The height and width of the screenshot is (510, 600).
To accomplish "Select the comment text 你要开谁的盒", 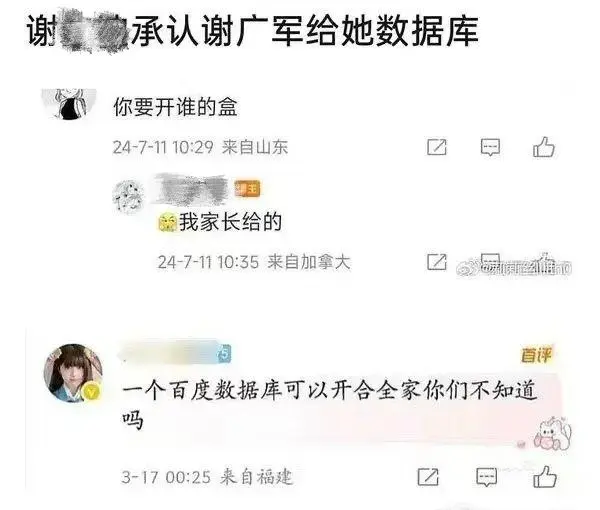I will click(175, 107).
